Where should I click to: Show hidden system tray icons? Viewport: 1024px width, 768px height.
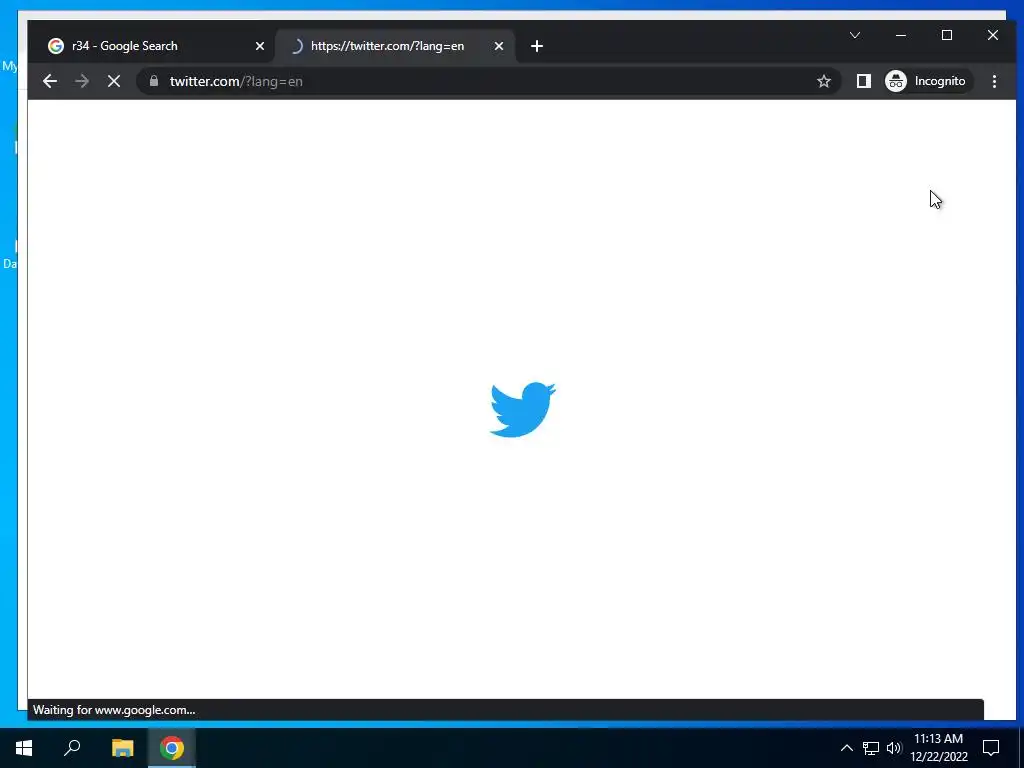pyautogui.click(x=846, y=748)
